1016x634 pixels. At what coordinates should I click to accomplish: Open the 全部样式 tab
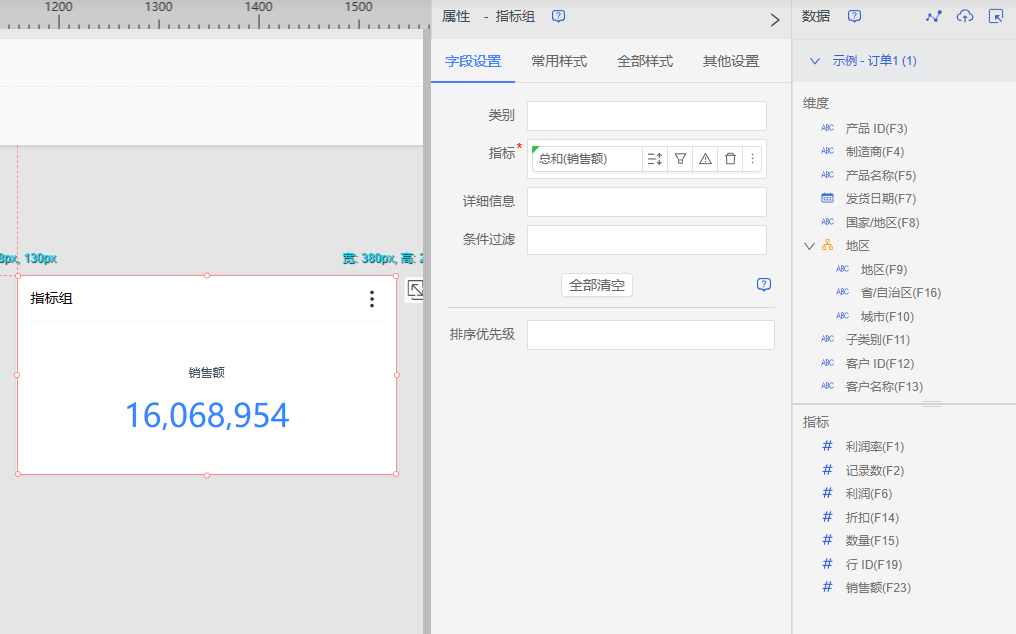[644, 61]
